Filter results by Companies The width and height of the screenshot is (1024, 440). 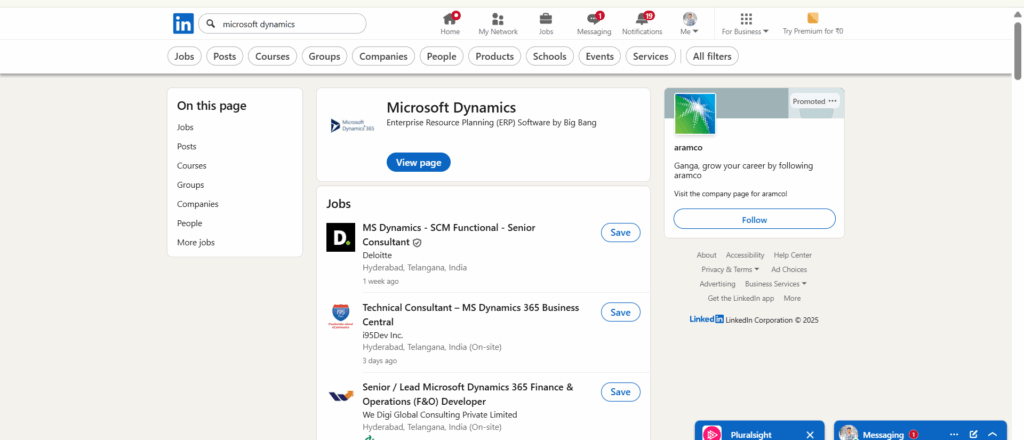[x=383, y=57]
